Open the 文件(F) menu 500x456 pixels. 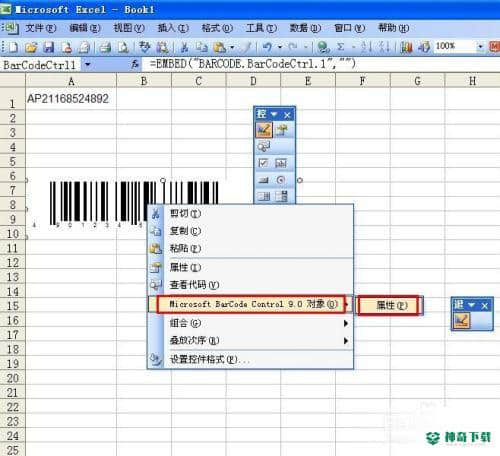41,28
